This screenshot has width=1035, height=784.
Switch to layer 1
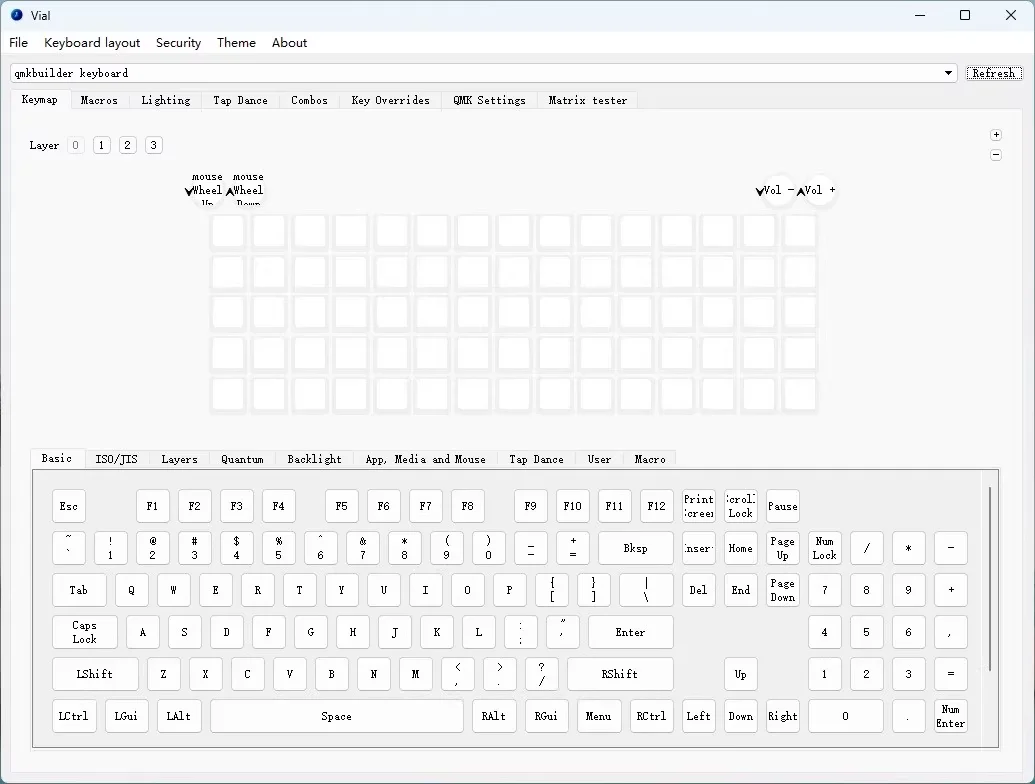101,146
